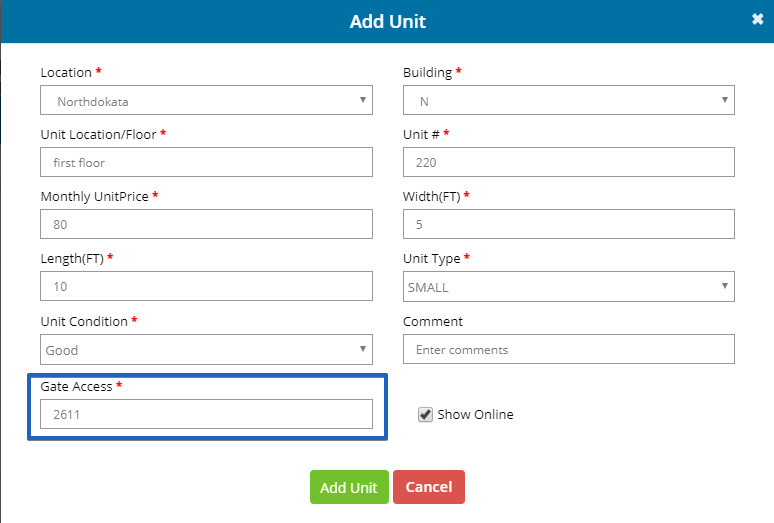774x523 pixels.
Task: Click the red Cancel button
Action: coord(428,487)
